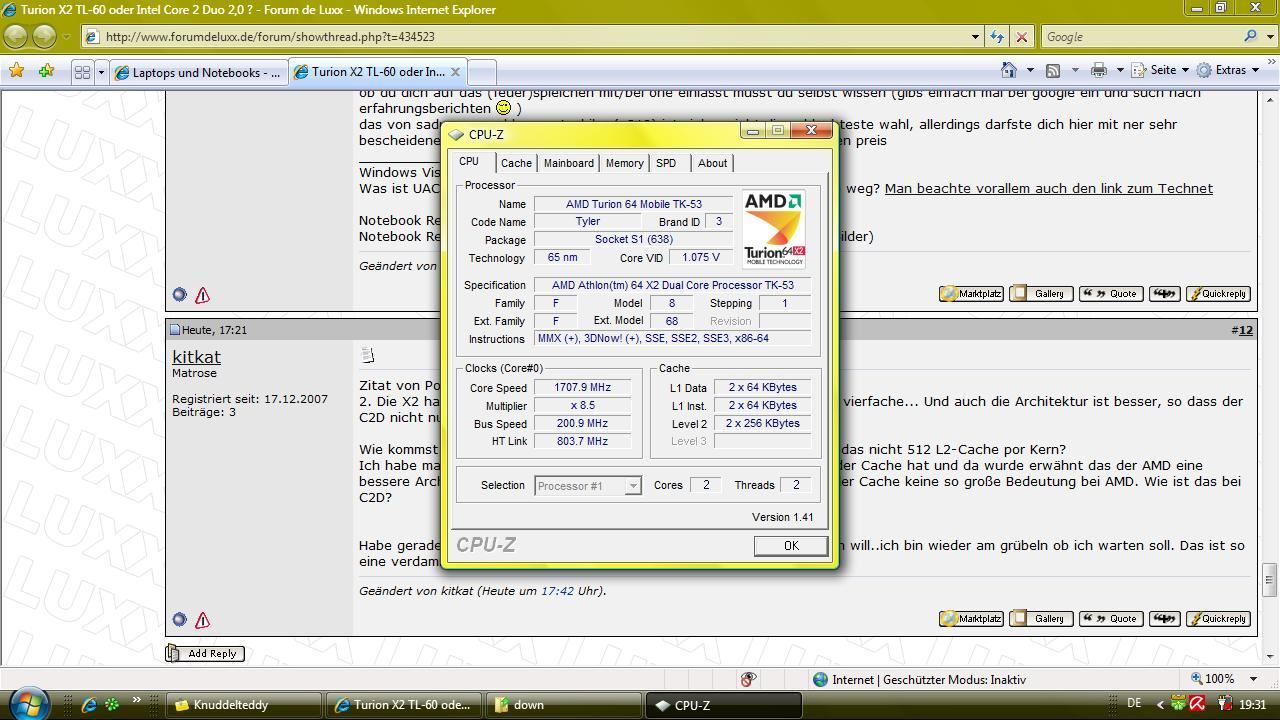Click Marktplatz button in post 12

[970, 619]
